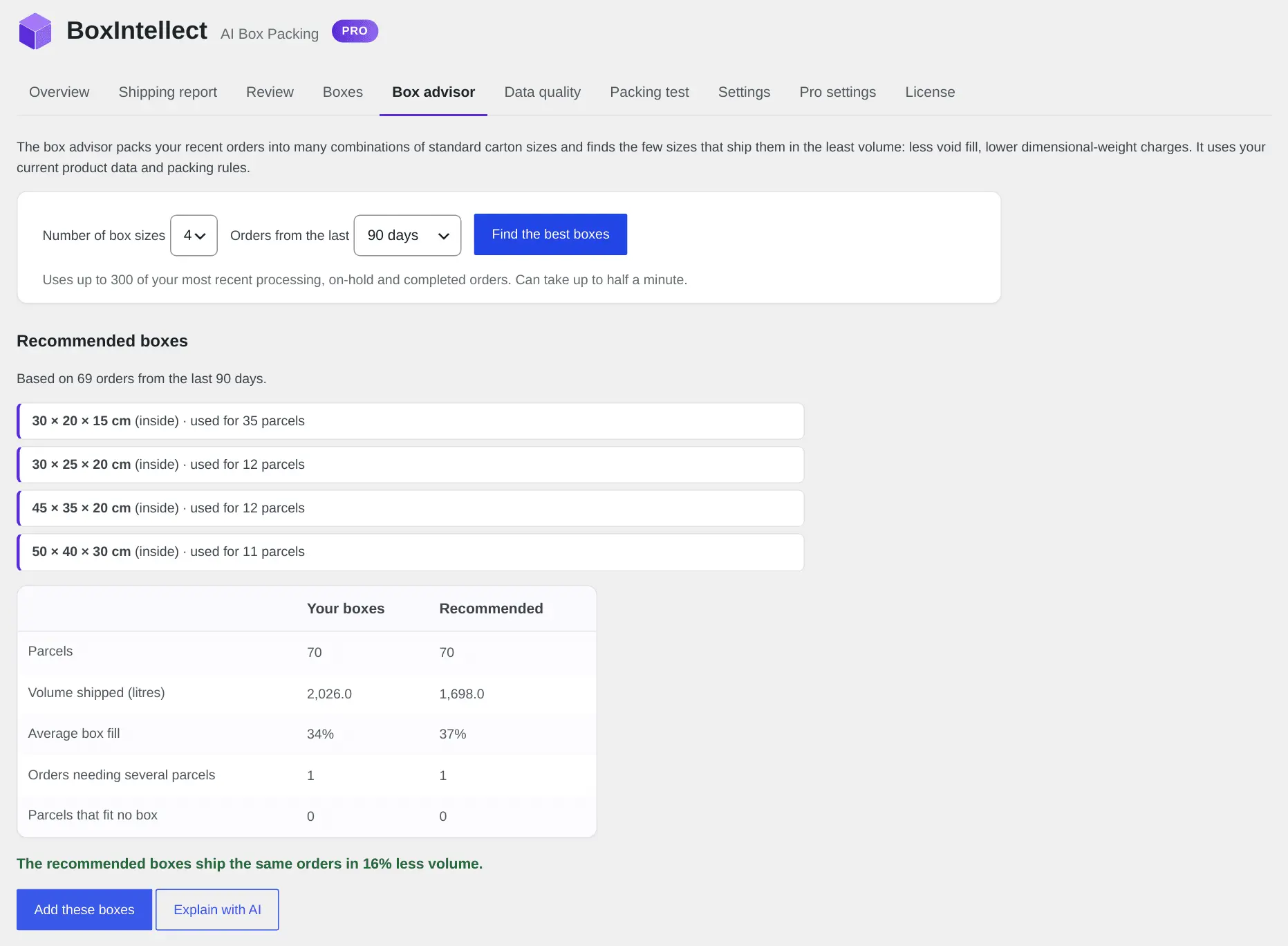Click the Explain with AI button
1288x946 pixels.
tap(217, 909)
